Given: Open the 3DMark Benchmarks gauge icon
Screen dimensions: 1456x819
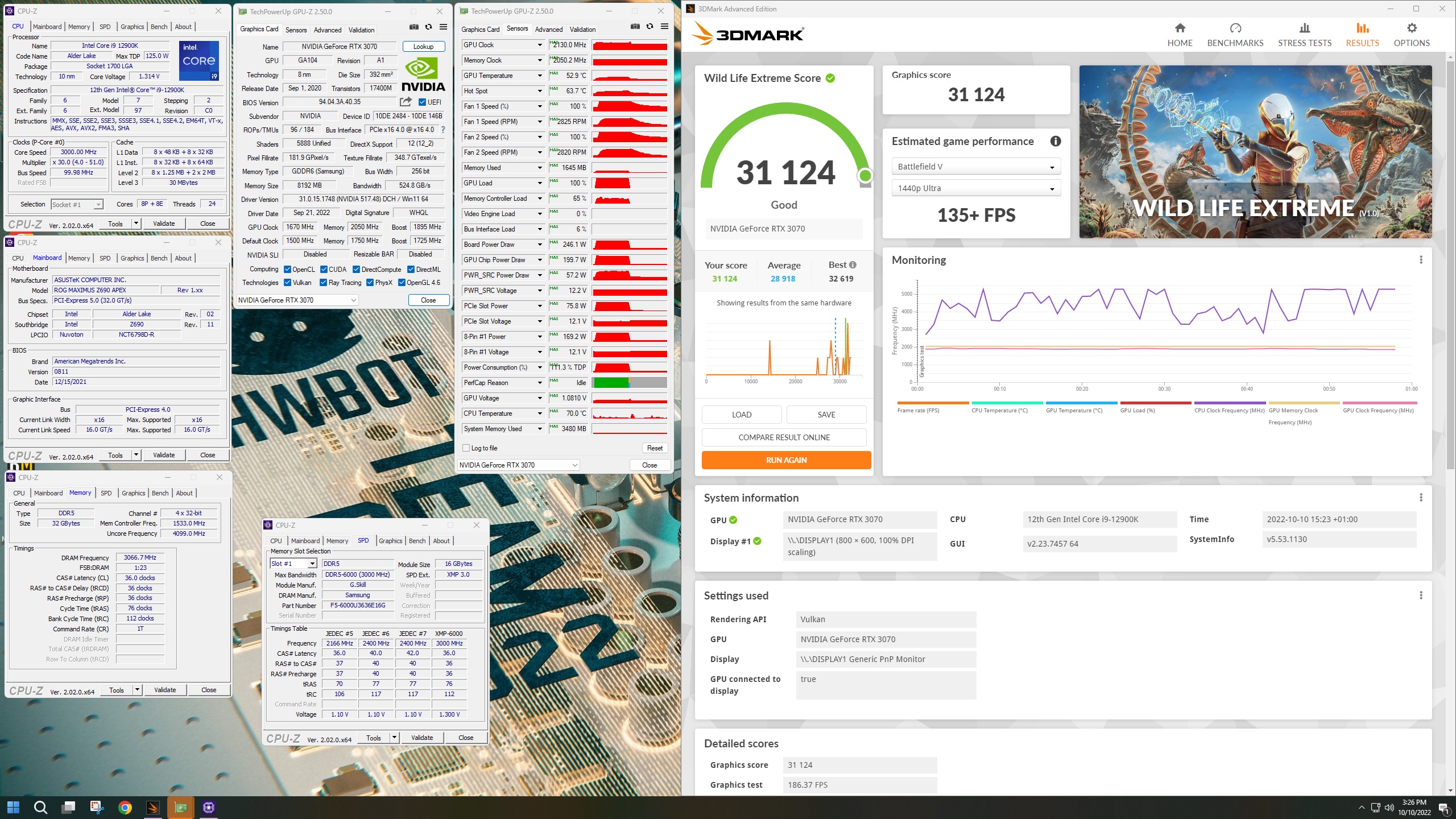Looking at the screenshot, I should pos(1235,28).
